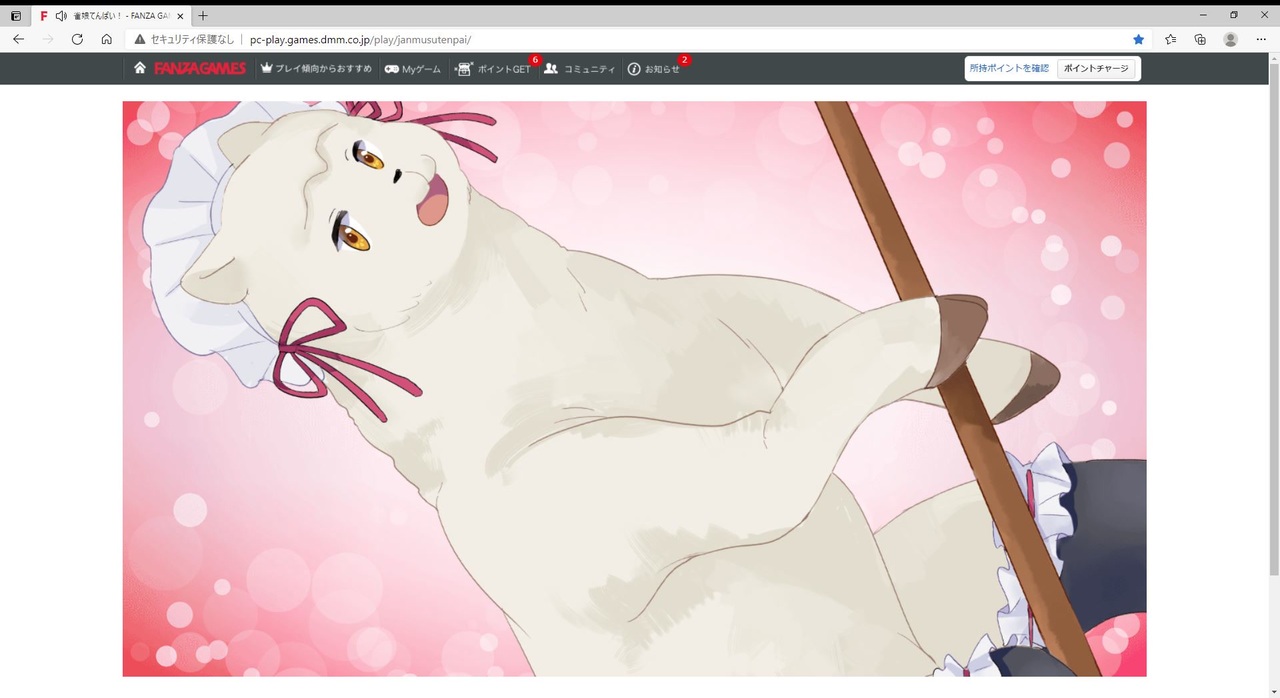1280x698 pixels.
Task: Toggle the favorite star for this page
Action: (x=1138, y=39)
